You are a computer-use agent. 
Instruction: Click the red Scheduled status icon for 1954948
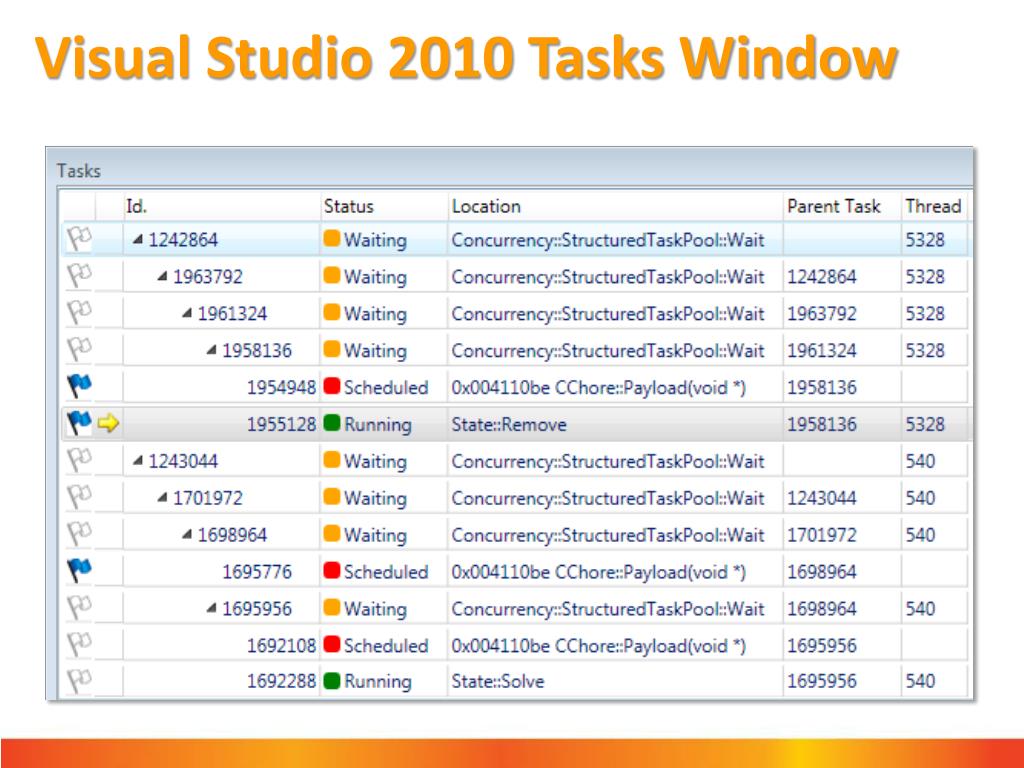[x=332, y=387]
